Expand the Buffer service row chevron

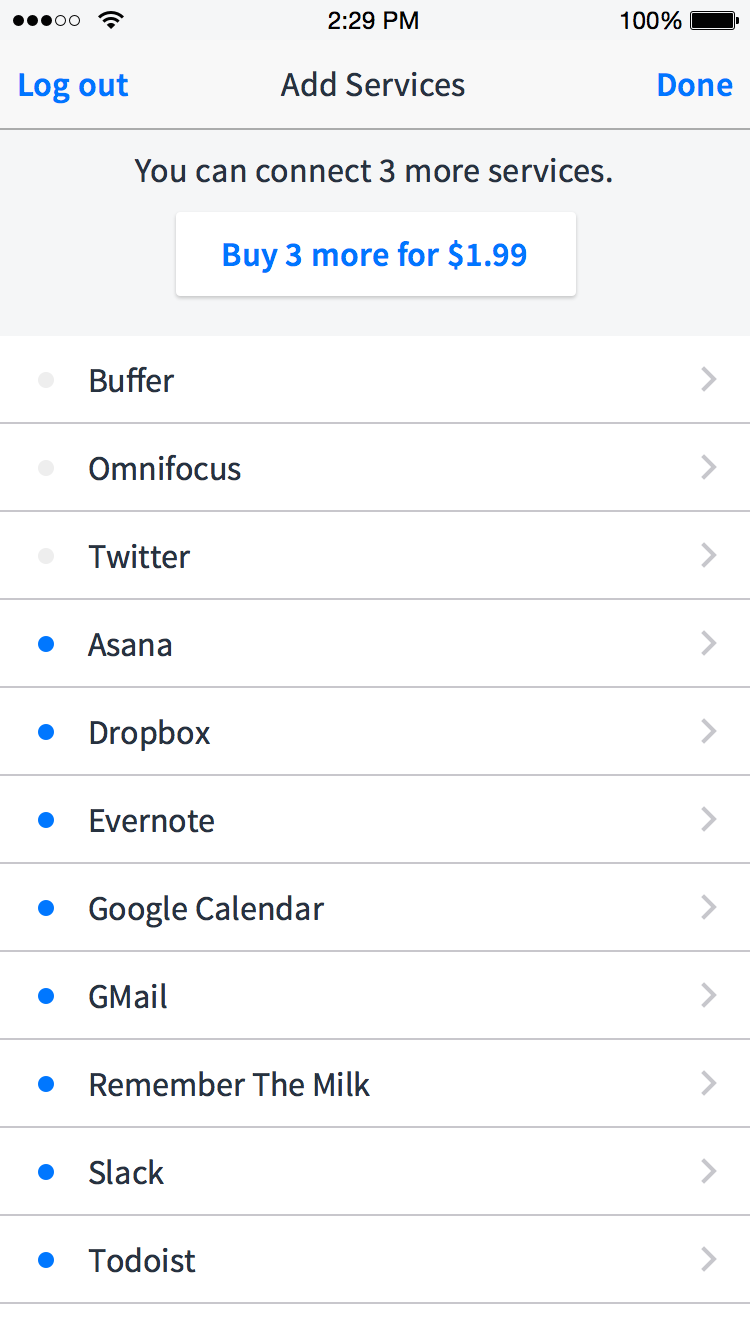(709, 379)
